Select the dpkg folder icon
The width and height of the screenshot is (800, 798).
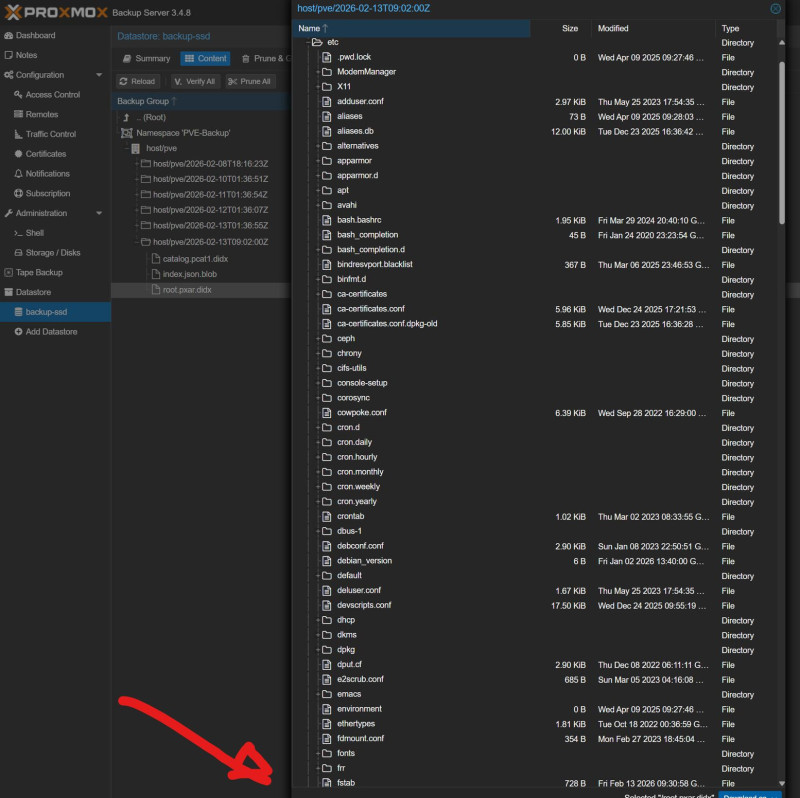327,649
